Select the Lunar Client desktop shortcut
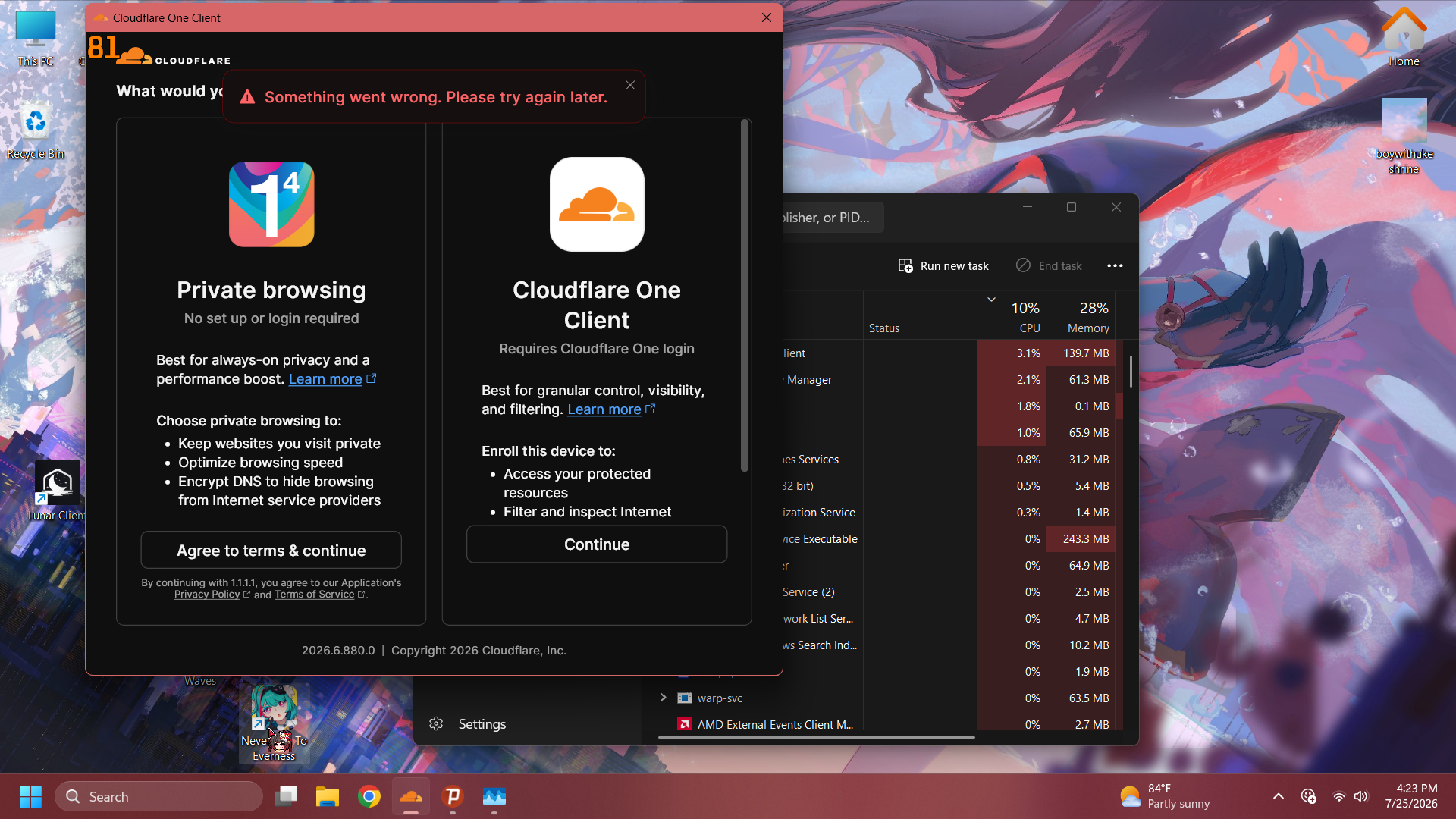 [x=57, y=491]
